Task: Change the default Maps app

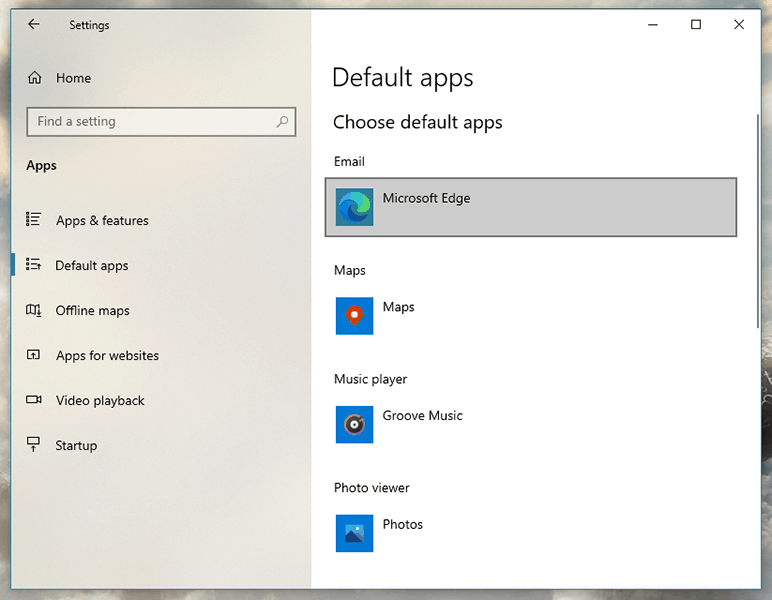Action: point(531,316)
